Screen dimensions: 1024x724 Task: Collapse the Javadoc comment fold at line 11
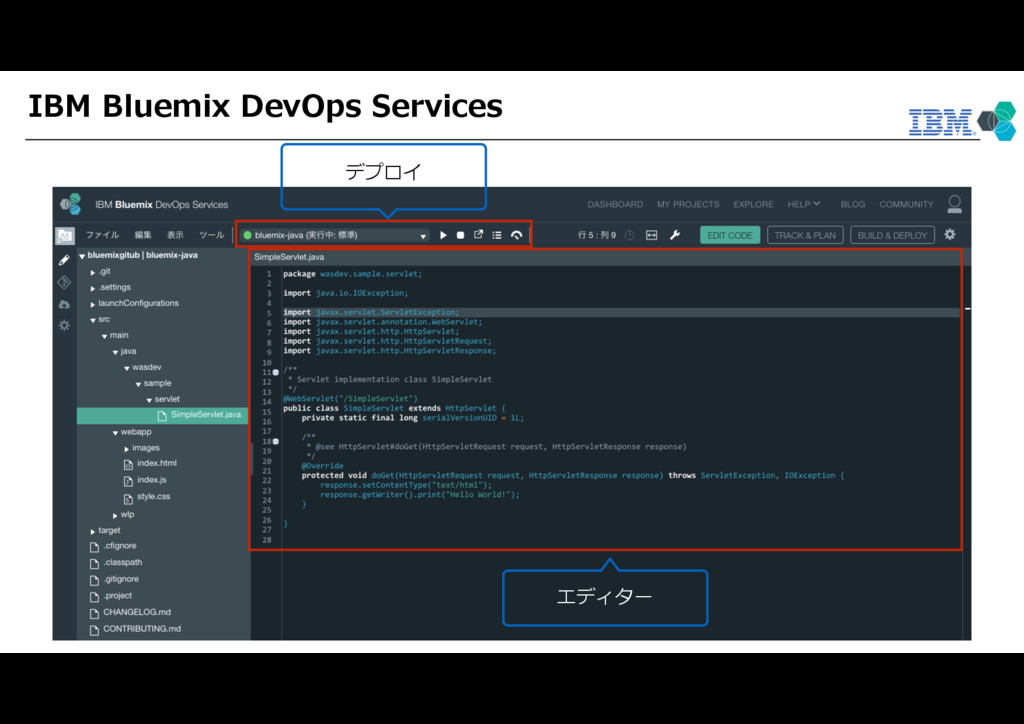276,372
